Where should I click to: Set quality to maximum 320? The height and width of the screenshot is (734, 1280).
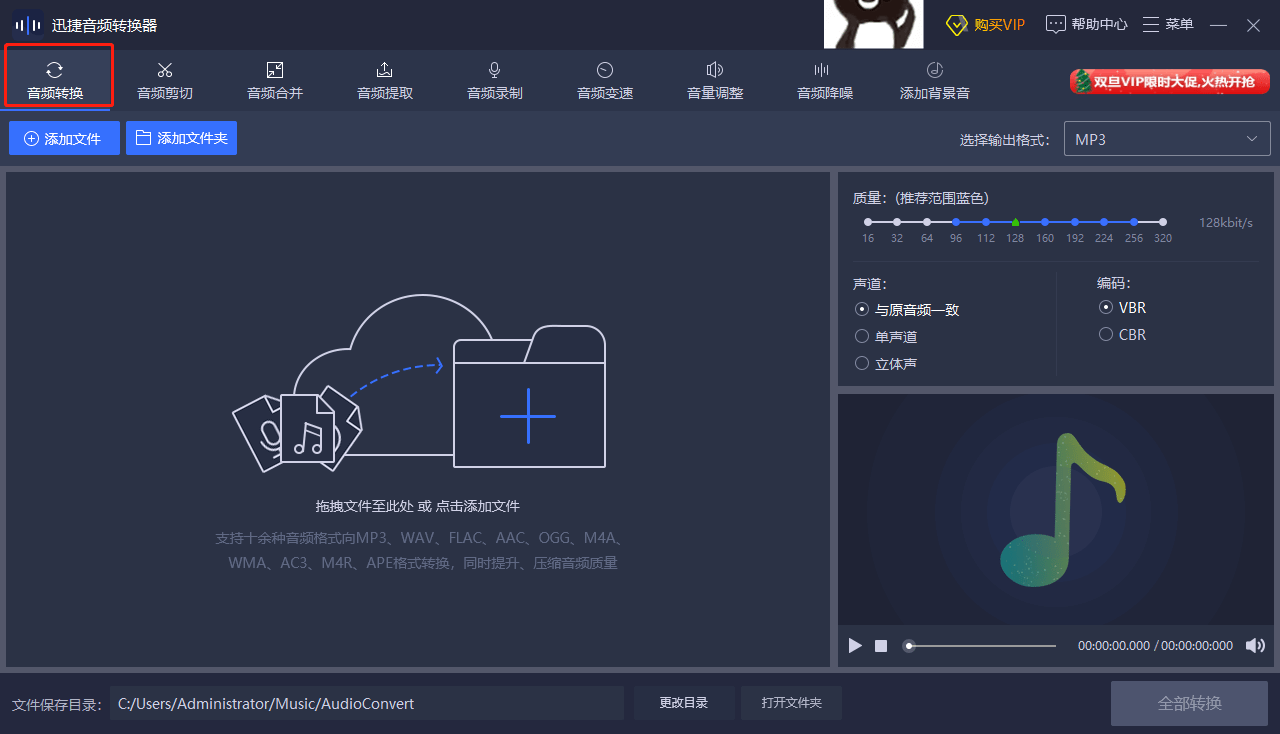(x=1163, y=222)
